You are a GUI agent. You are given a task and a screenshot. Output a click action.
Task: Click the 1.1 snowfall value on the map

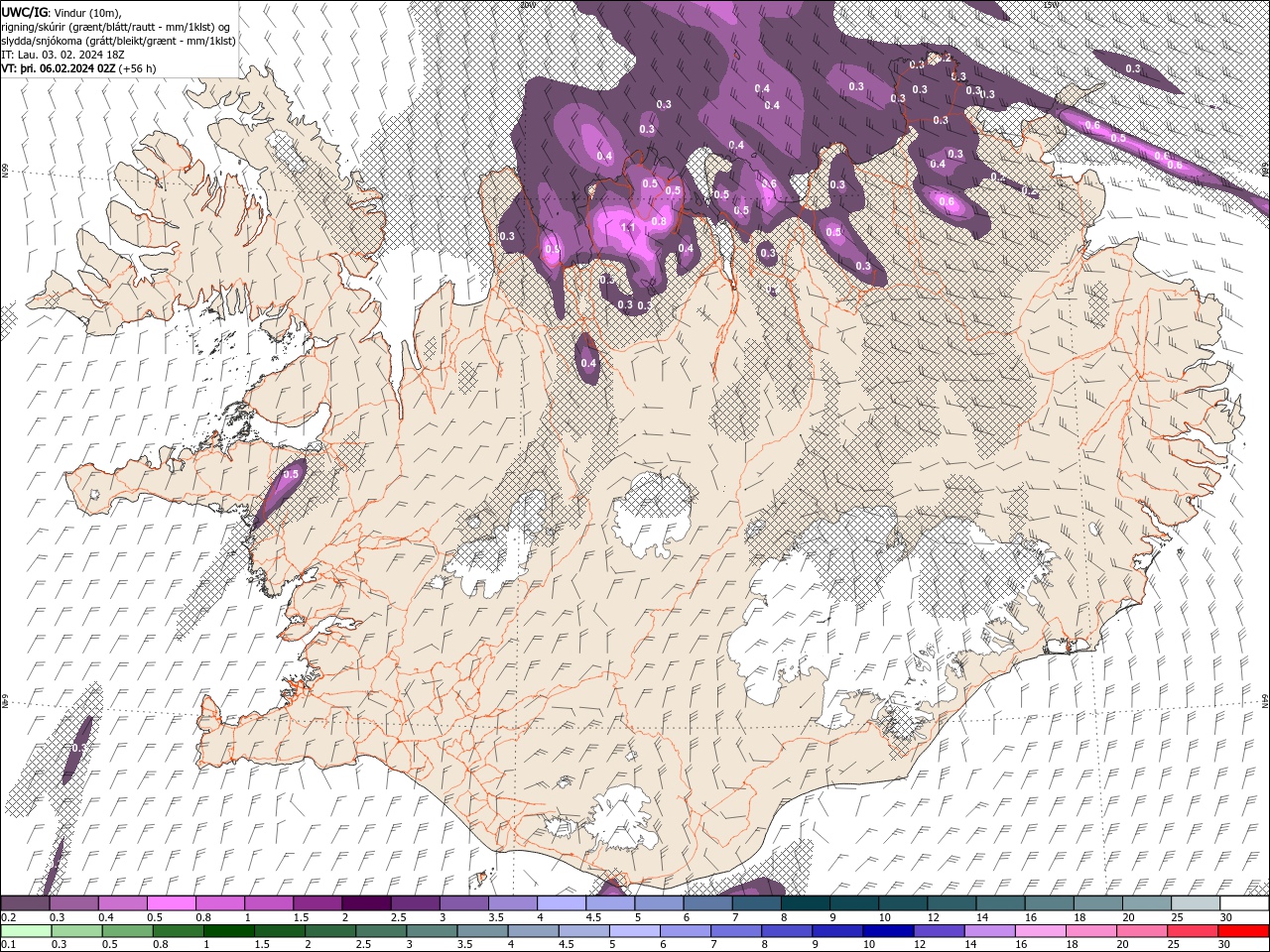point(627,227)
